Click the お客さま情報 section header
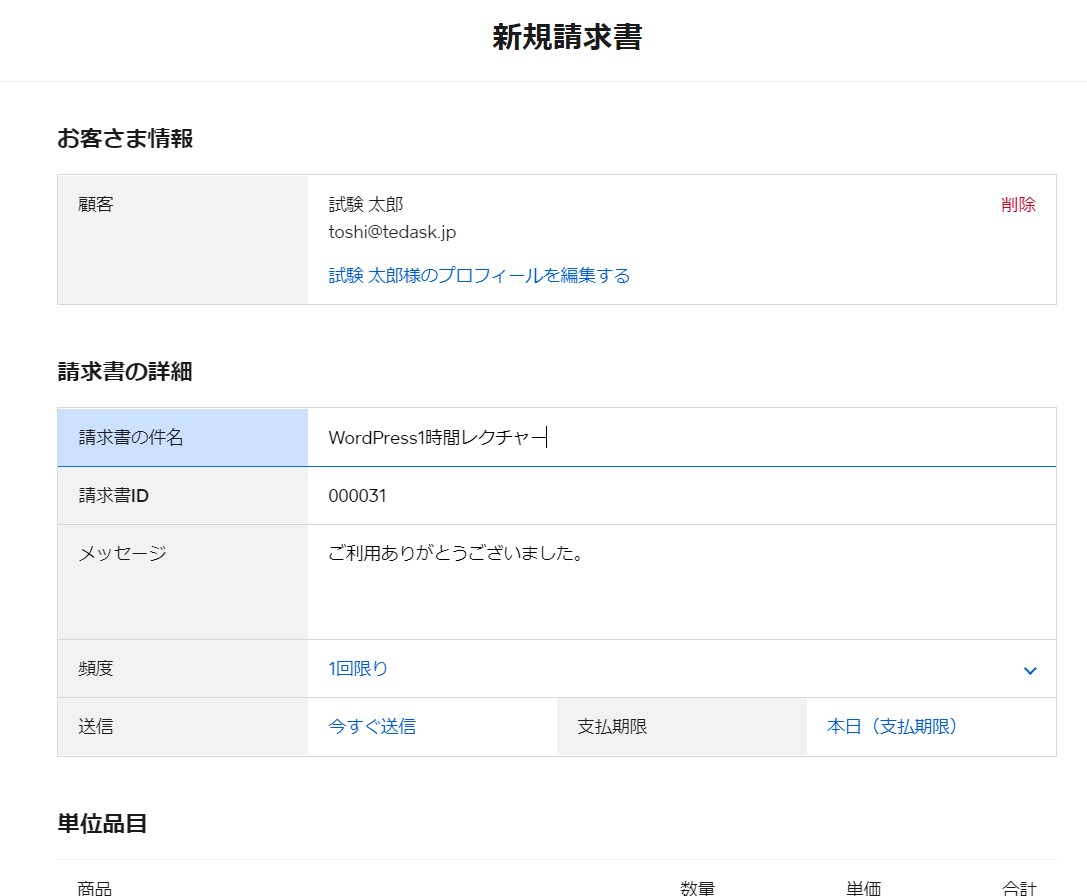 [x=125, y=139]
